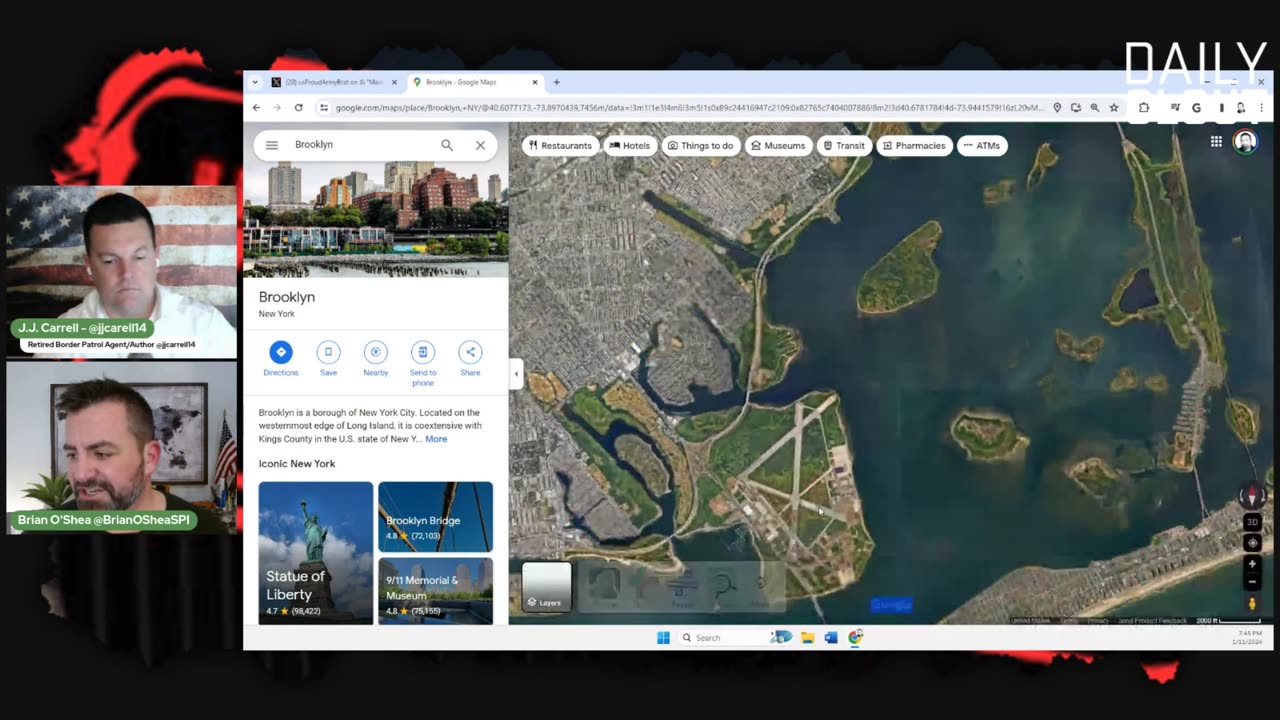Send Brooklyn to phone
Screen dimensions: 1280x720
point(423,364)
